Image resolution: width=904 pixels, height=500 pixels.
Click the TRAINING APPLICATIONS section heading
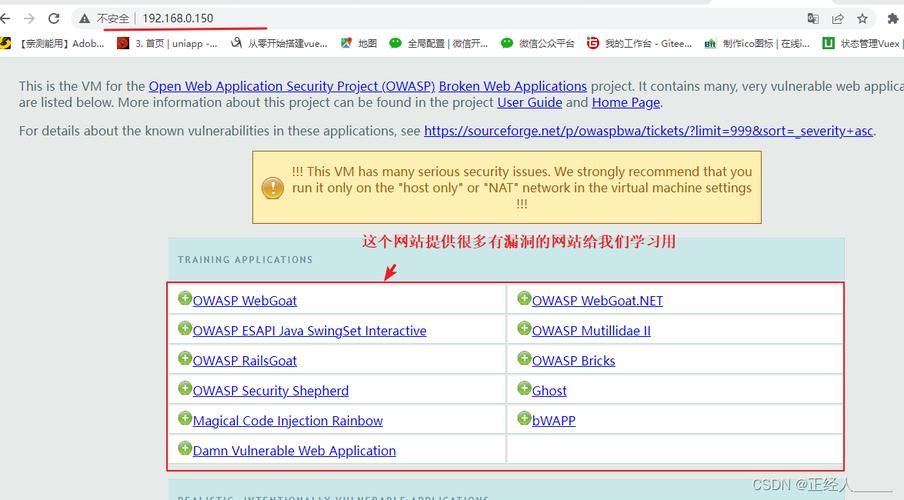point(245,260)
